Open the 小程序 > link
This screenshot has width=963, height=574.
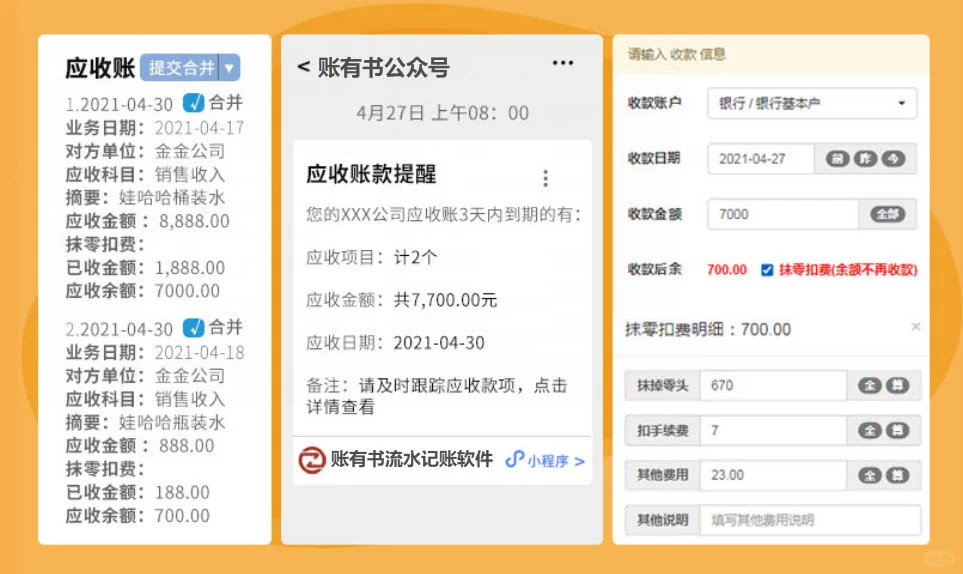tap(545, 460)
